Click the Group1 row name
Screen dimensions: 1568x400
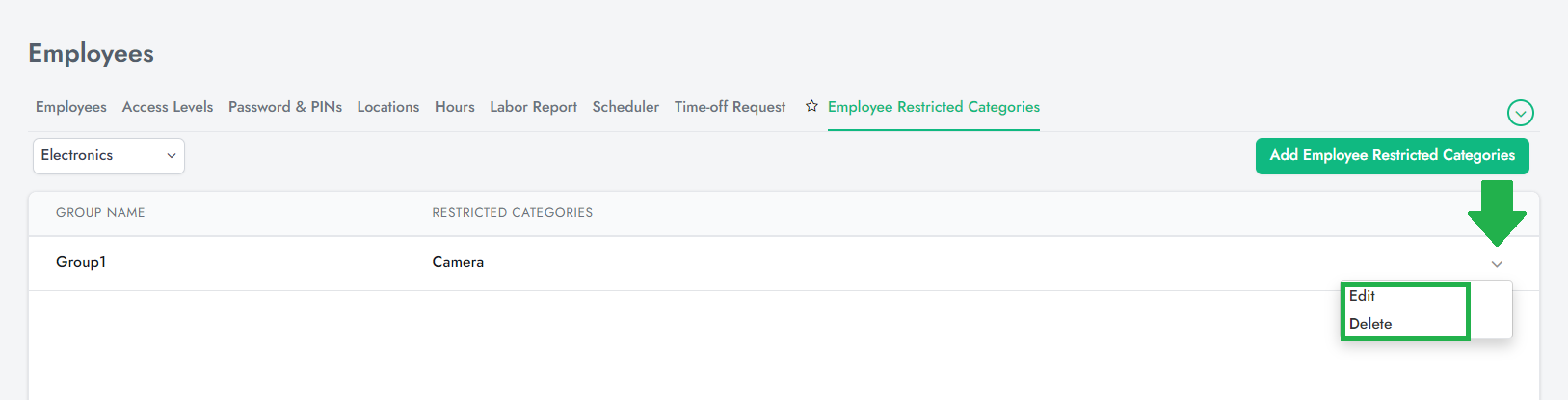coord(81,262)
